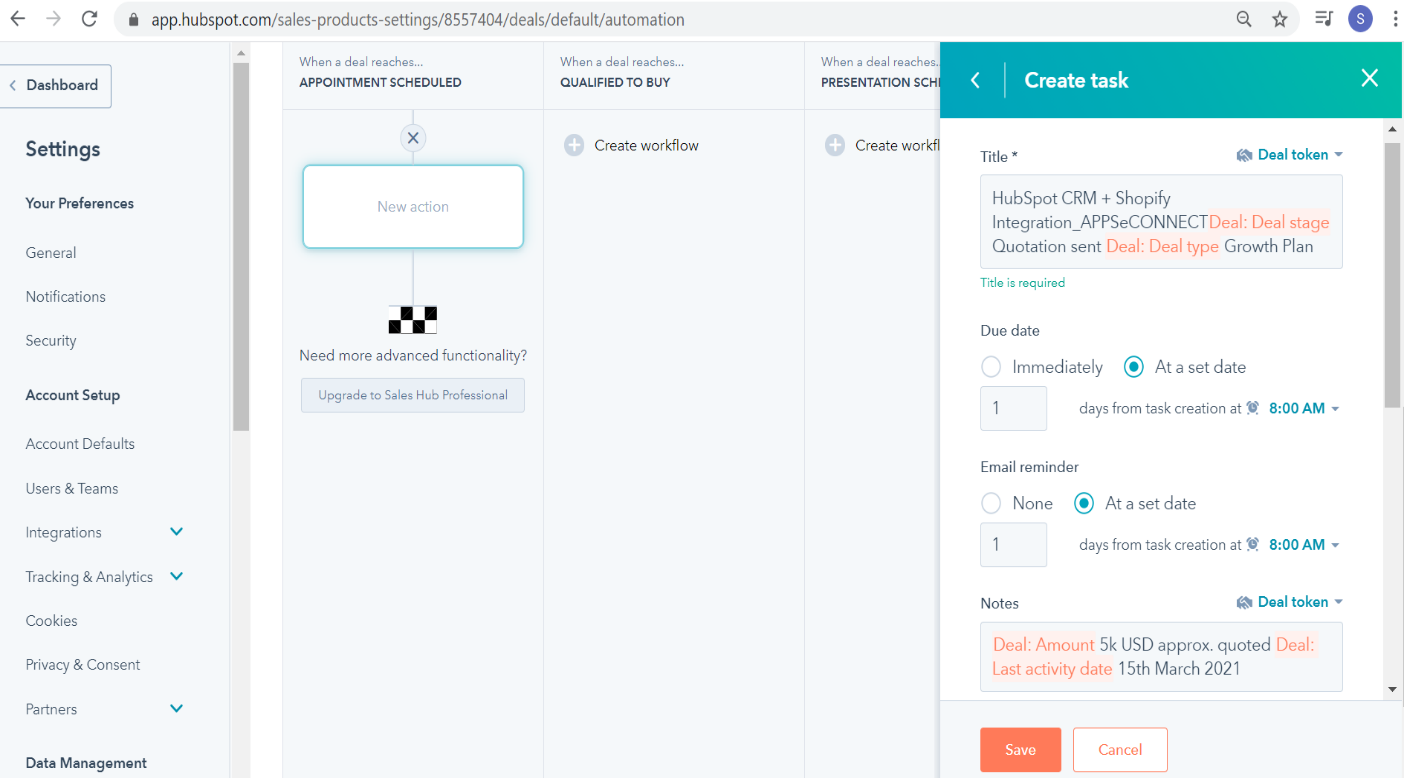Click plus icon under Presentation Scheduled column

click(835, 146)
